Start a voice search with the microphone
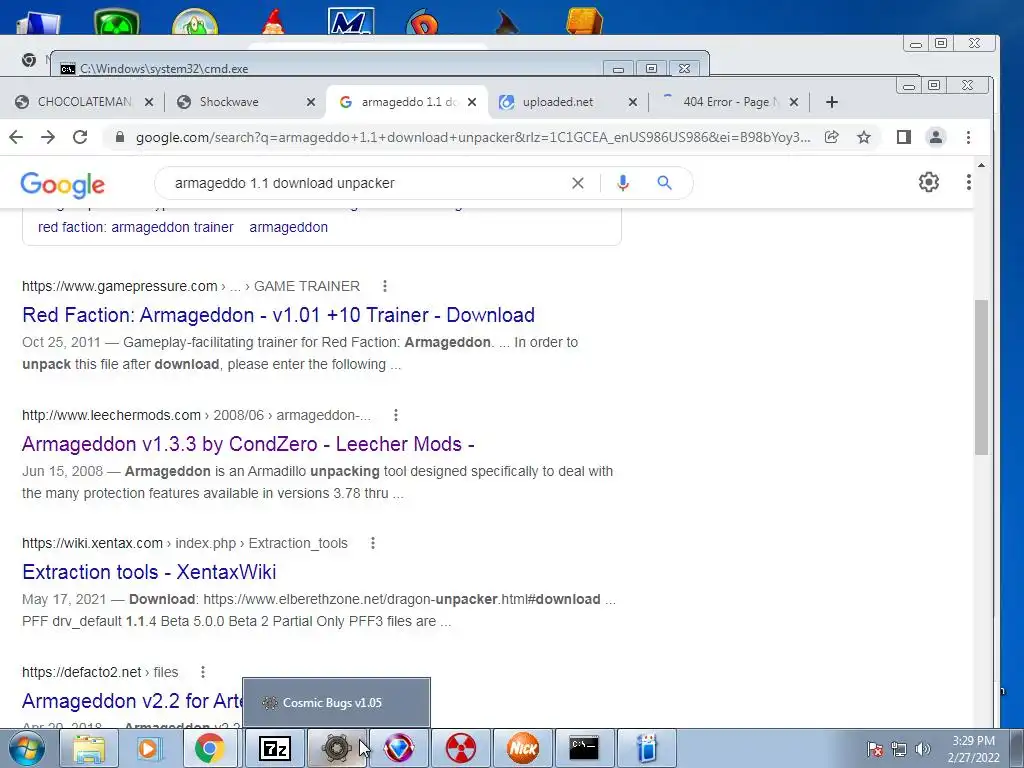The image size is (1024, 768). pyautogui.click(x=623, y=184)
